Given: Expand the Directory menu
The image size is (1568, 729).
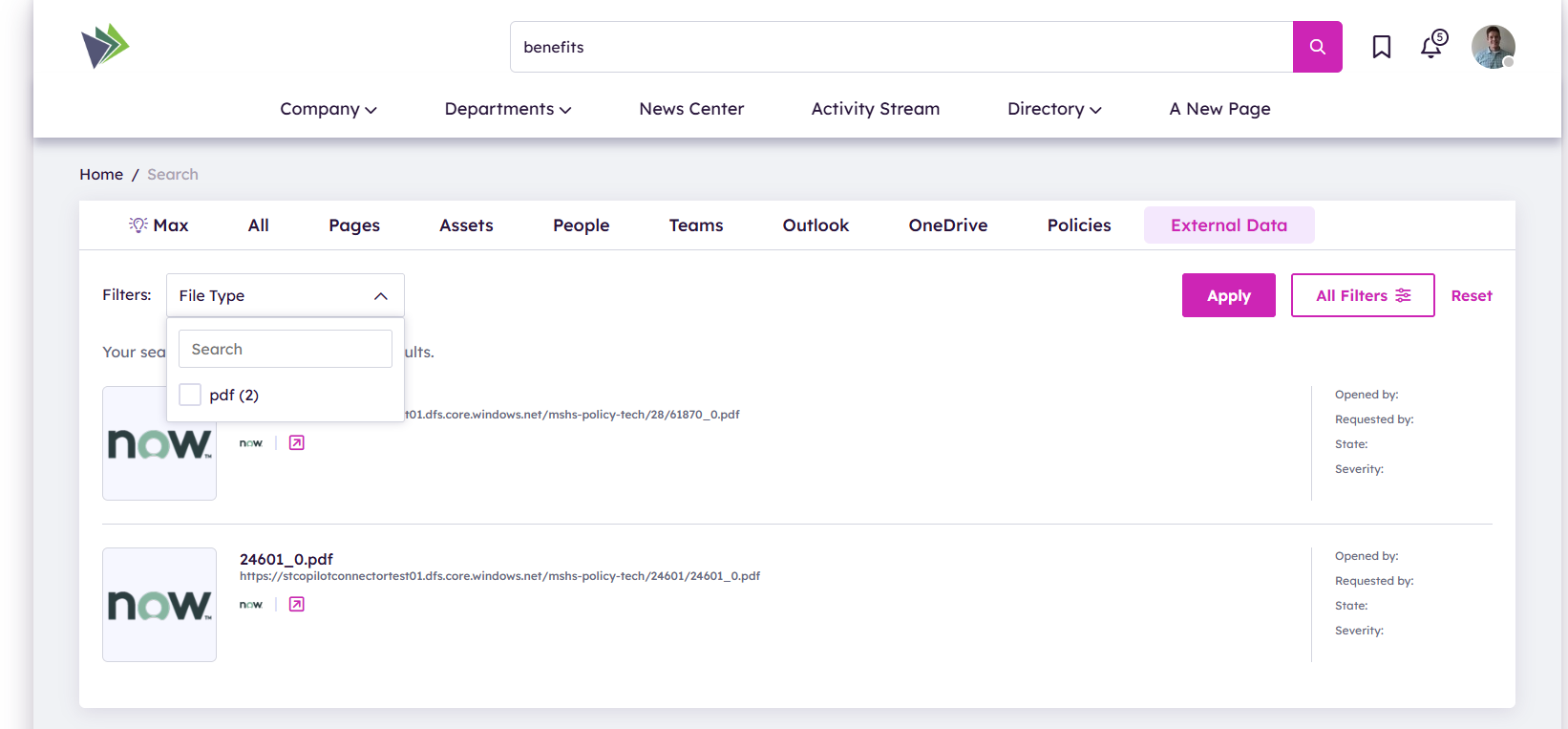Looking at the screenshot, I should click(x=1054, y=109).
